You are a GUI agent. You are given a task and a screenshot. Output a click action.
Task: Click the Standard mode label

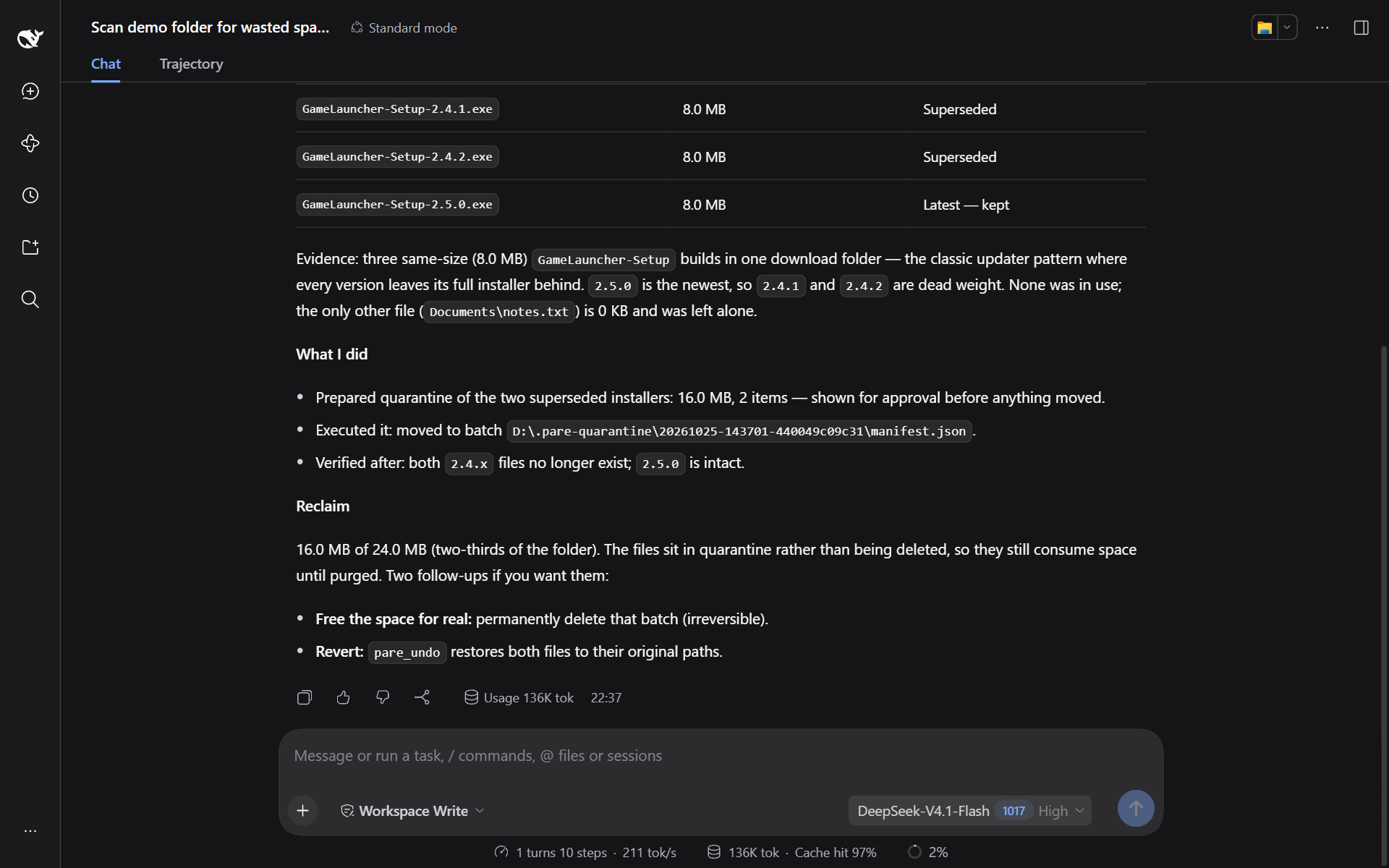404,27
